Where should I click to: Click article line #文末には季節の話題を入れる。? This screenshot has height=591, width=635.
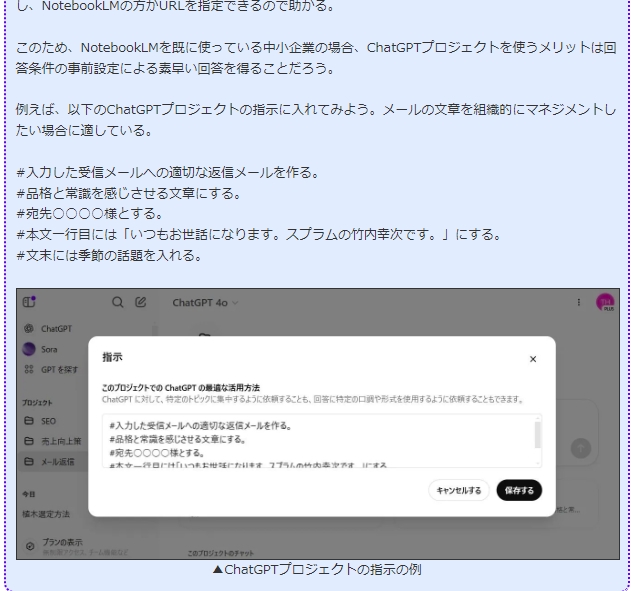coord(109,256)
